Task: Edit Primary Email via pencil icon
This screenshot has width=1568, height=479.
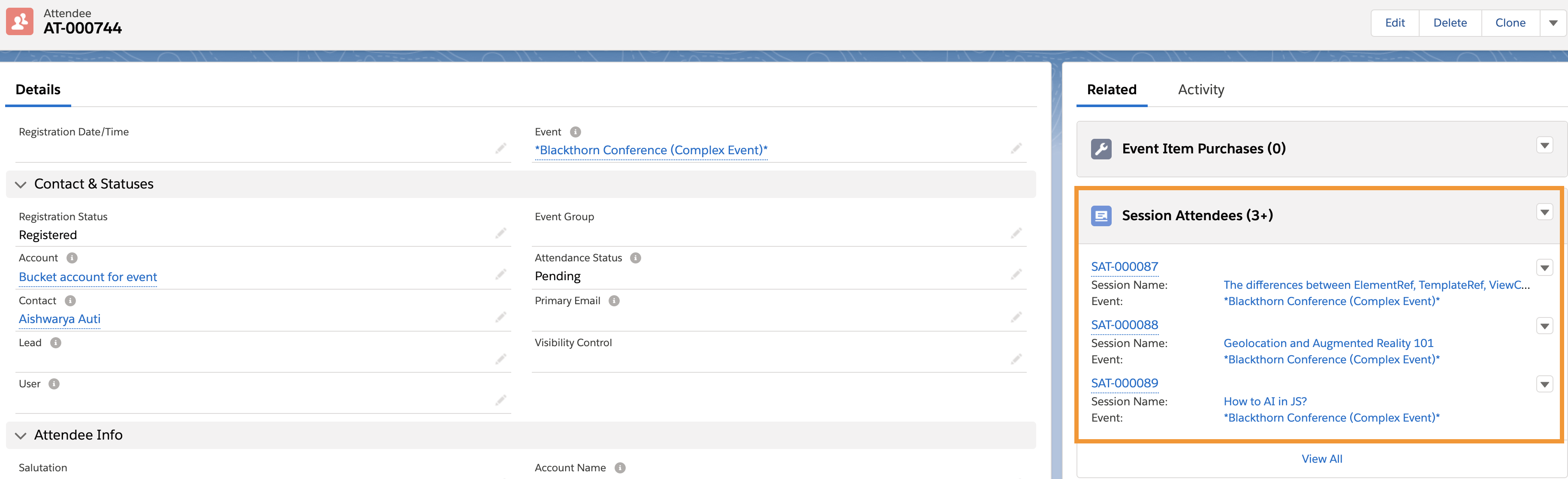Action: pyautogui.click(x=1016, y=317)
